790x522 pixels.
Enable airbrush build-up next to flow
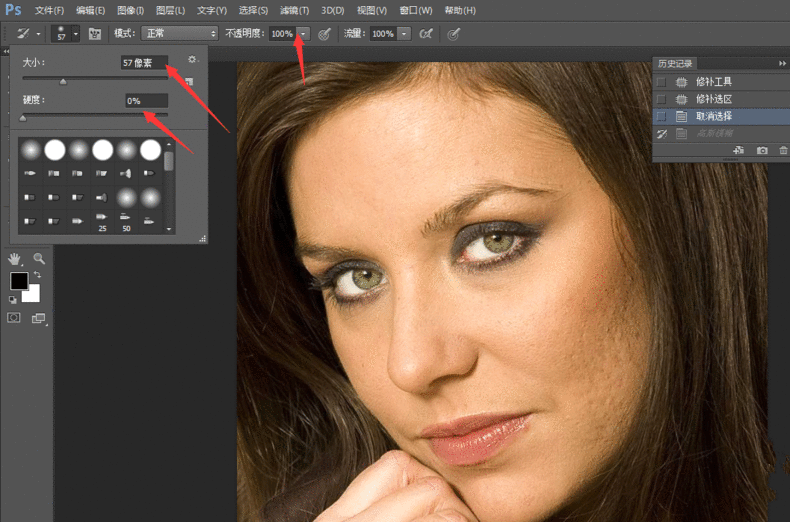[426, 33]
